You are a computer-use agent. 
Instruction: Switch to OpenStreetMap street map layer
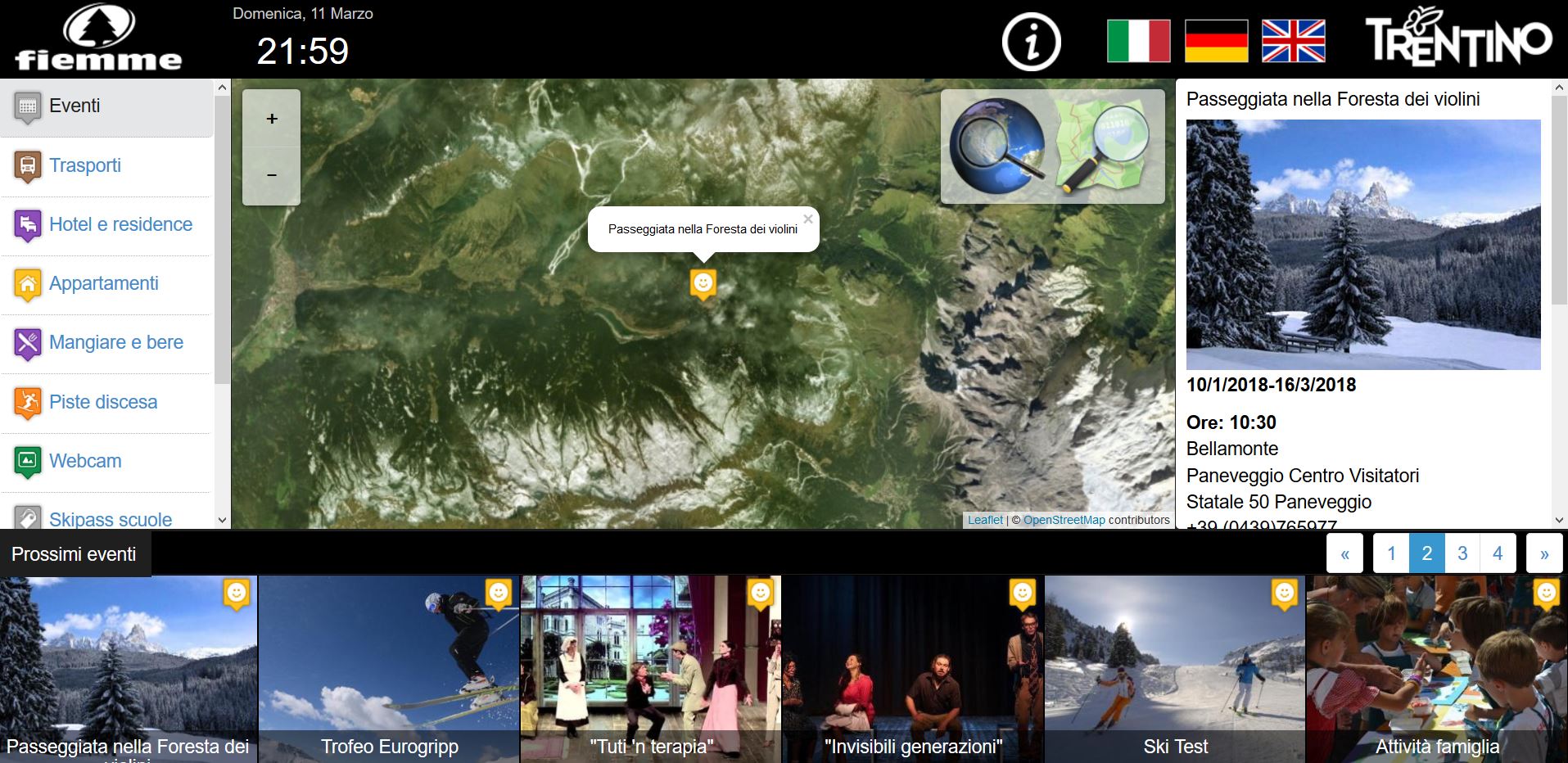(x=1102, y=146)
